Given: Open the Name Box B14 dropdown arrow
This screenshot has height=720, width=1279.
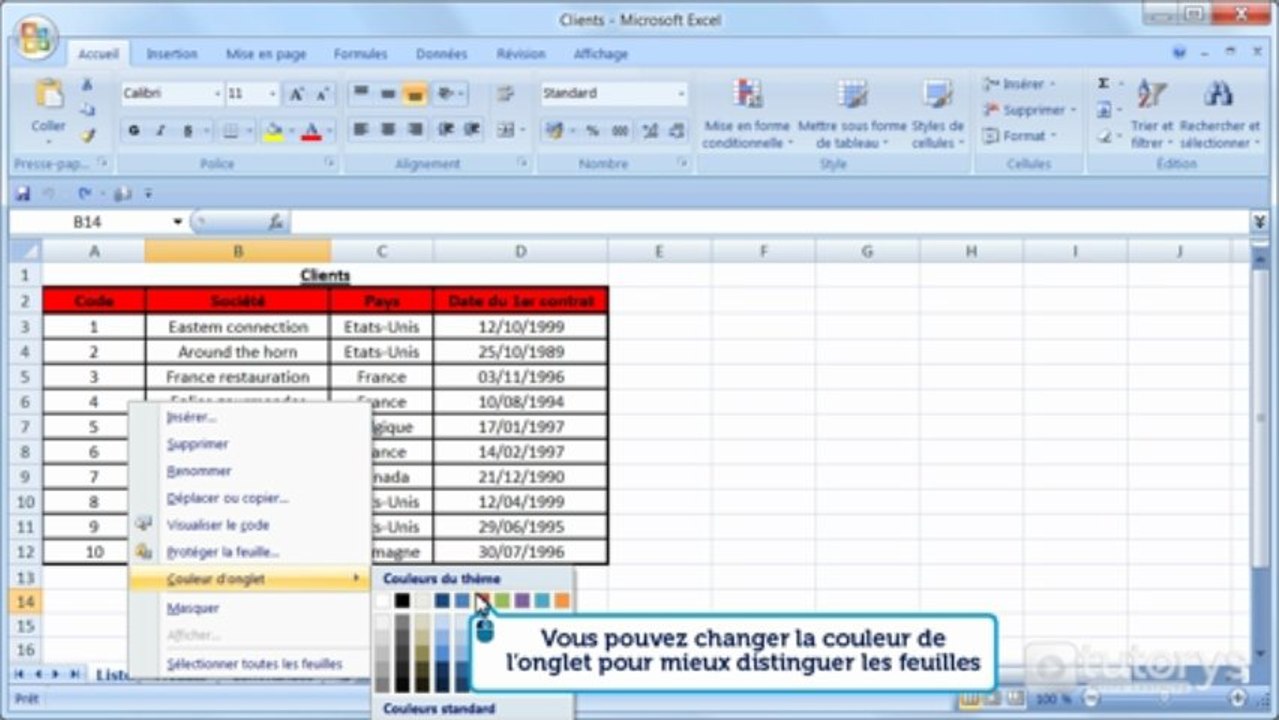Looking at the screenshot, I should 178,222.
